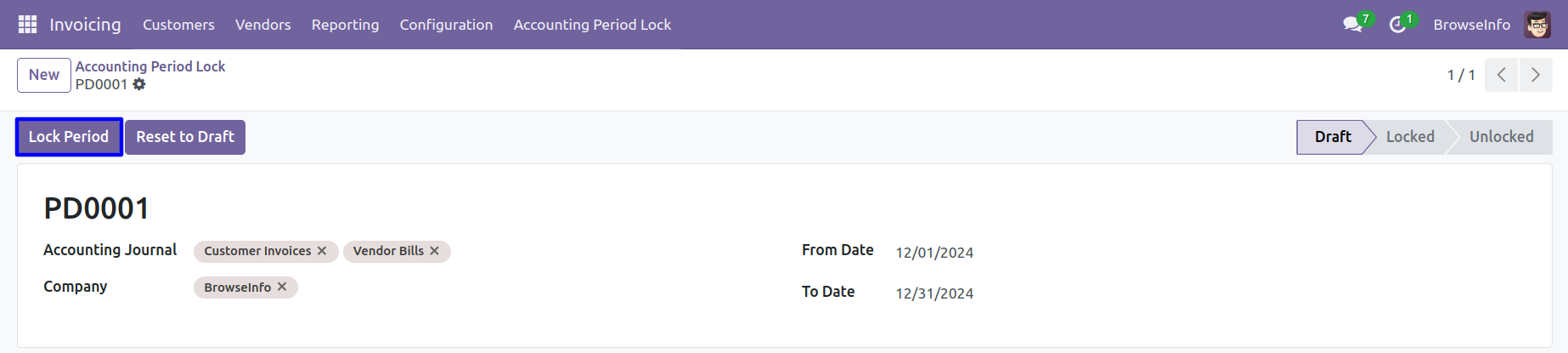Screen dimensions: 1568x353
Task: Open the activities clock icon
Action: [1396, 25]
